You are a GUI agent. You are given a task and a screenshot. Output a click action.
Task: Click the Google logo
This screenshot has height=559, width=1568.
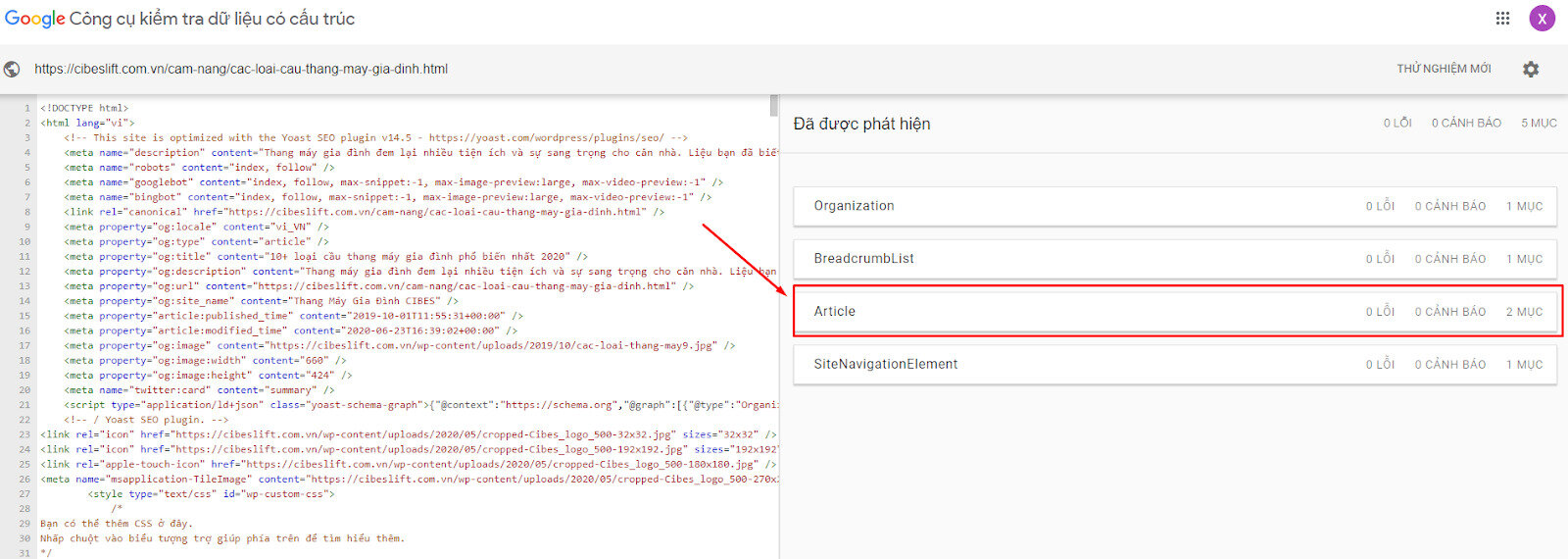click(x=35, y=19)
